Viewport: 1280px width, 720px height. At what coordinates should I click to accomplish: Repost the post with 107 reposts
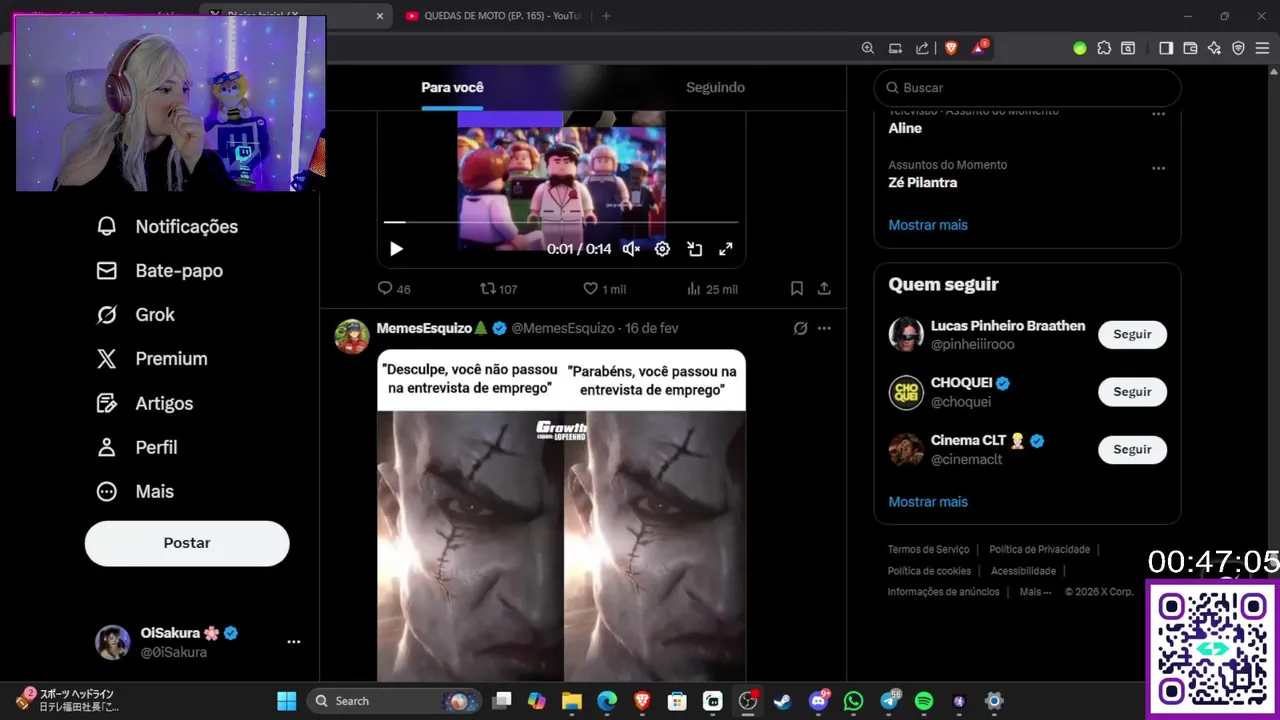coord(499,289)
